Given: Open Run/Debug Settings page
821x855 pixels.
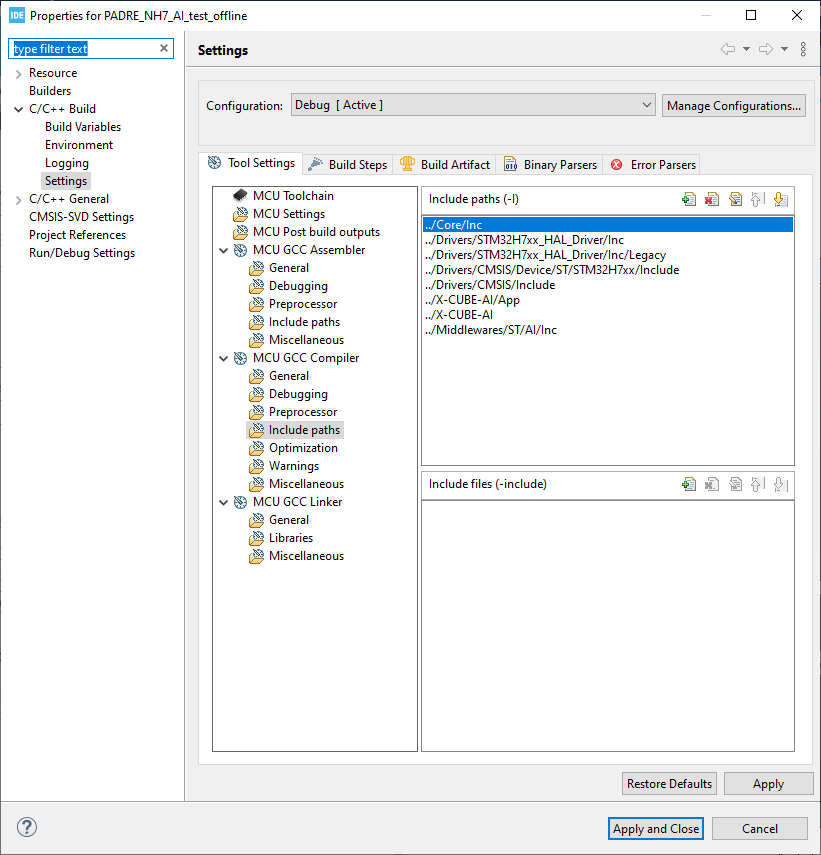Looking at the screenshot, I should (x=82, y=252).
